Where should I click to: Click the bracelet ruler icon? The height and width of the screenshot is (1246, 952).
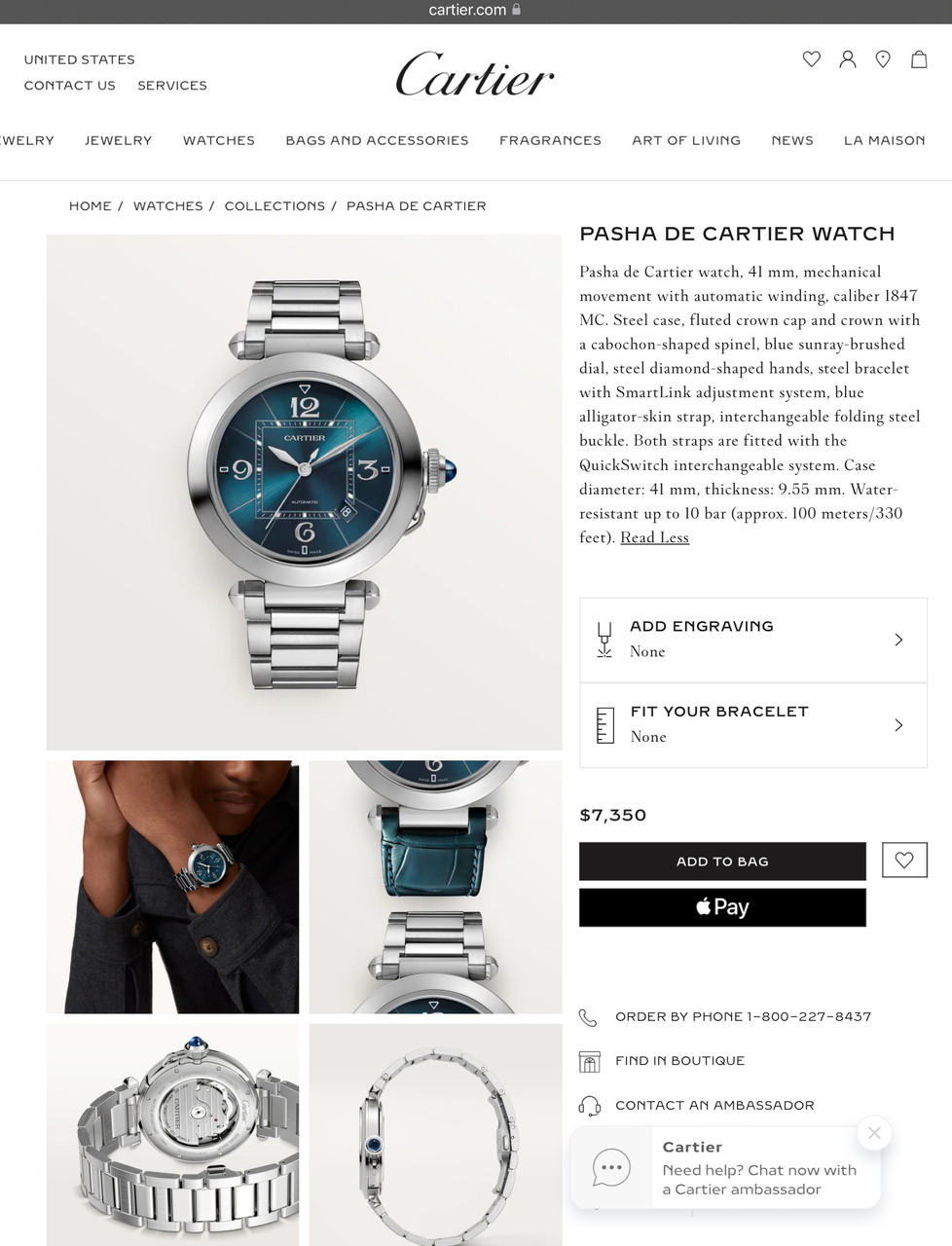604,725
